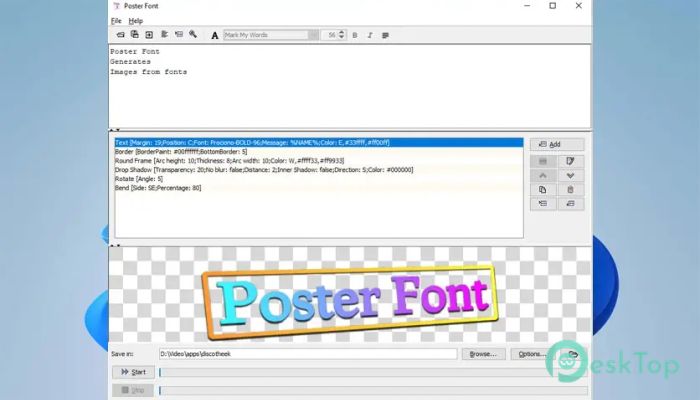Open the Mark My Words font dropdown

271,35
